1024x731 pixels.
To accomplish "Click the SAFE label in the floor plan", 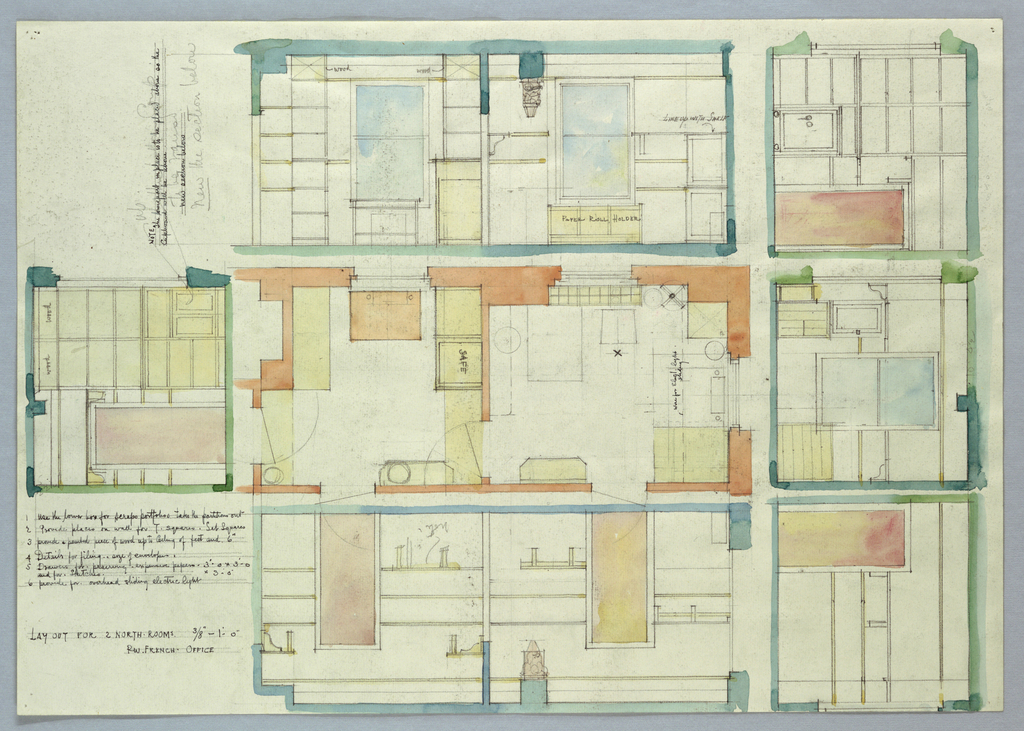I will click(465, 357).
